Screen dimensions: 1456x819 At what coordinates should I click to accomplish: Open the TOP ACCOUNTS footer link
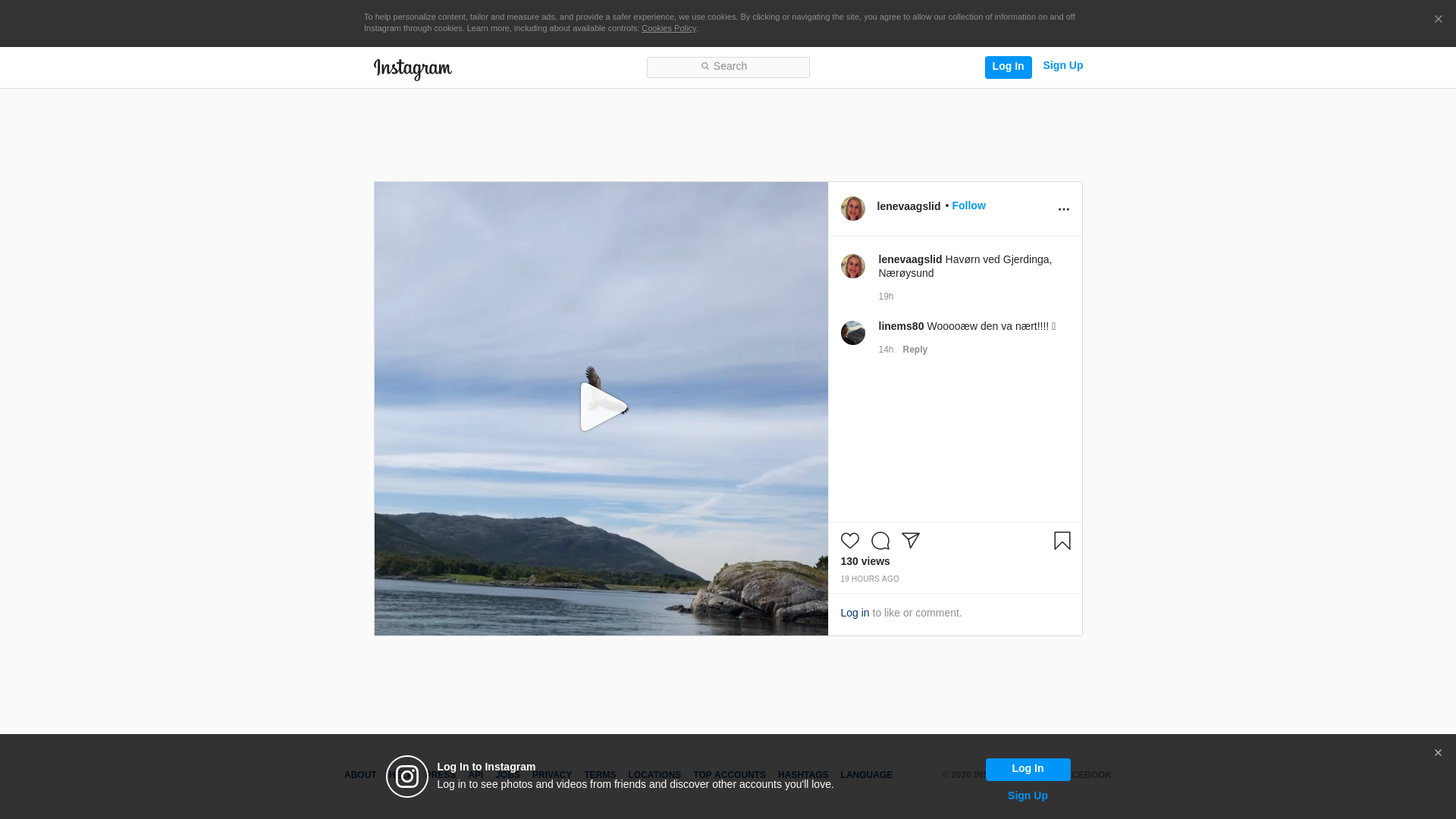[730, 775]
